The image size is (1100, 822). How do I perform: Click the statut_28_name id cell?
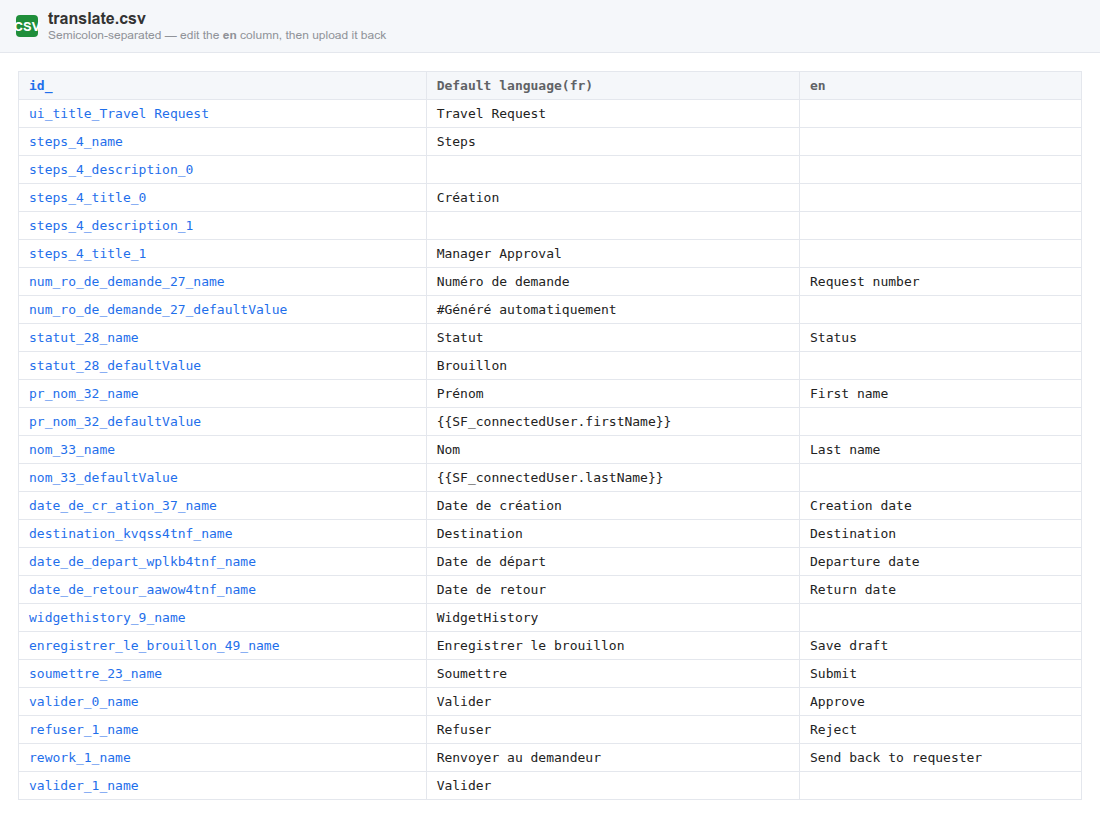pos(222,338)
